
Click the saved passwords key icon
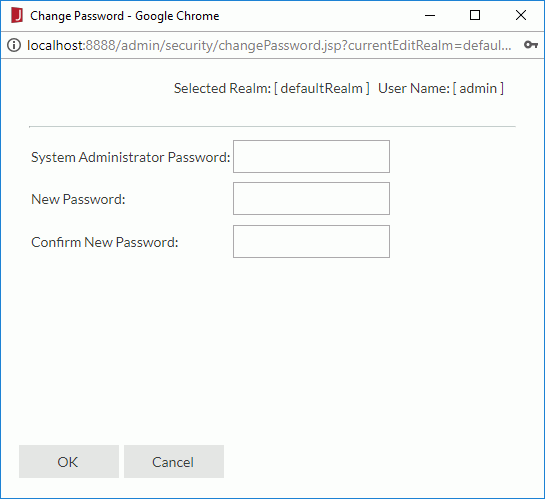(x=531, y=44)
